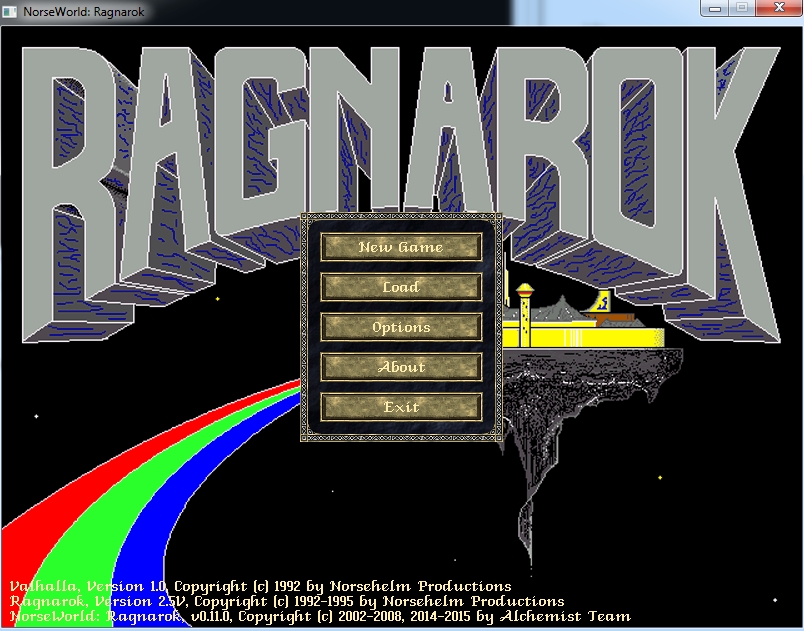Open the Load game menu
The image size is (804, 631).
pos(401,287)
